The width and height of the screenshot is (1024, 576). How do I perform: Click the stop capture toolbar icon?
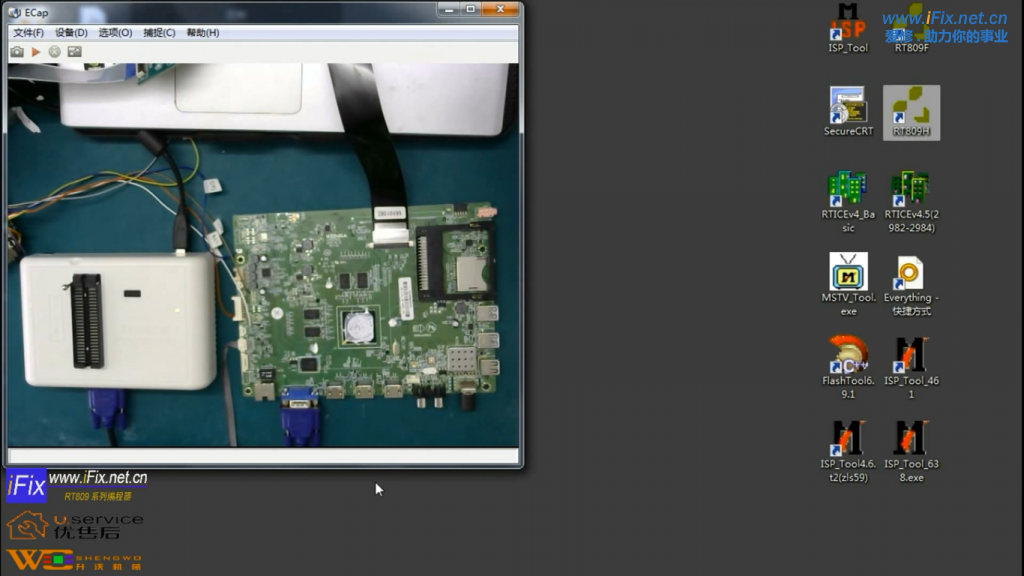55,51
